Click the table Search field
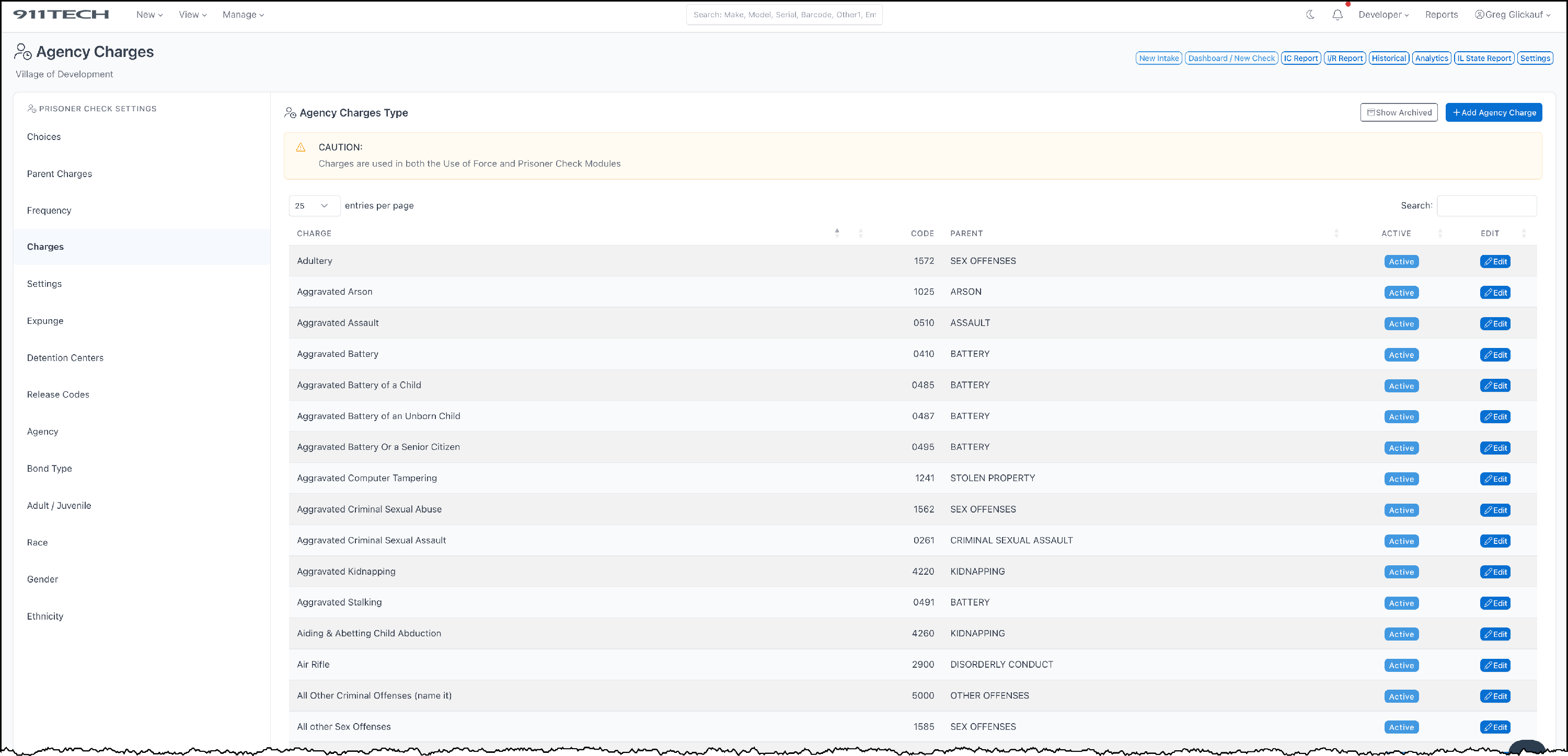The image size is (1568, 756). 1486,206
